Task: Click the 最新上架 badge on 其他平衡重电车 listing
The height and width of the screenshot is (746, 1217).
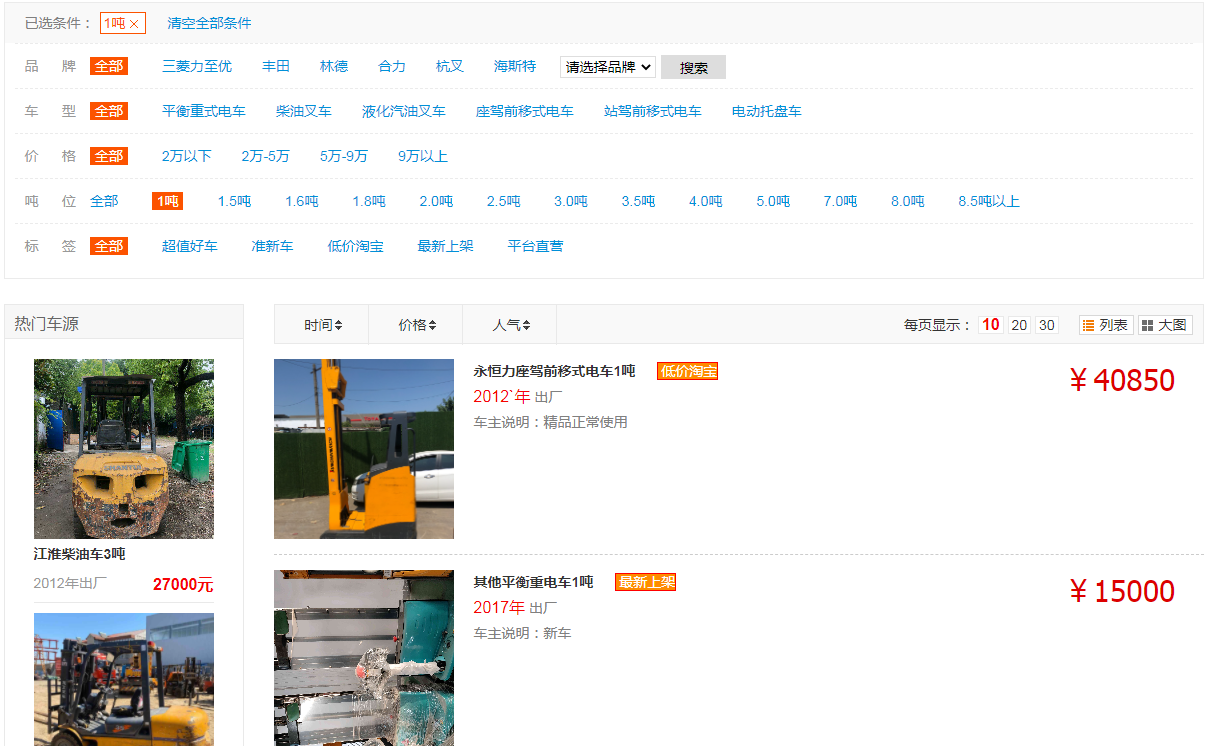Action: tap(645, 582)
